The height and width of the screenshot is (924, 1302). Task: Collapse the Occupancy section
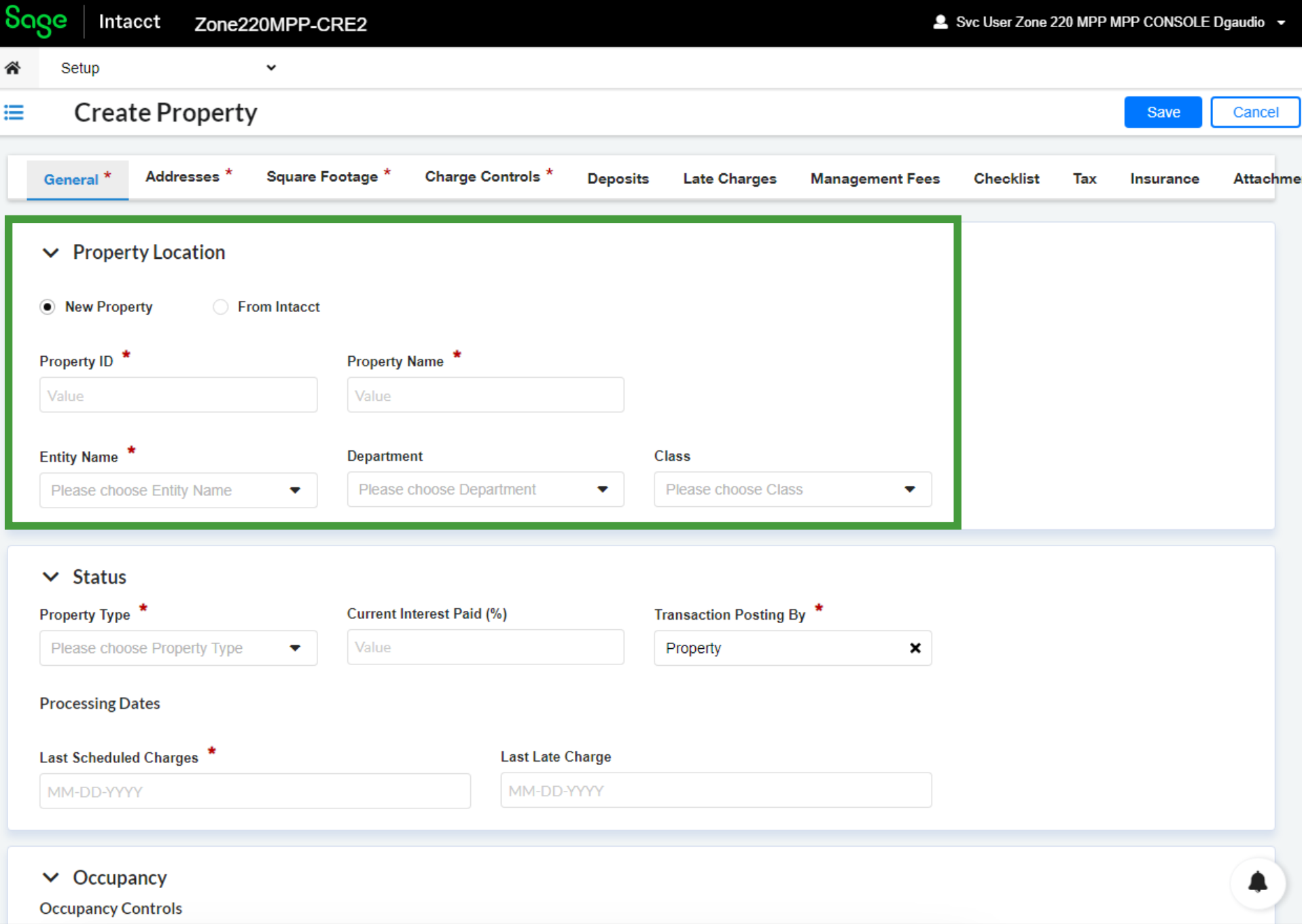tap(50, 877)
